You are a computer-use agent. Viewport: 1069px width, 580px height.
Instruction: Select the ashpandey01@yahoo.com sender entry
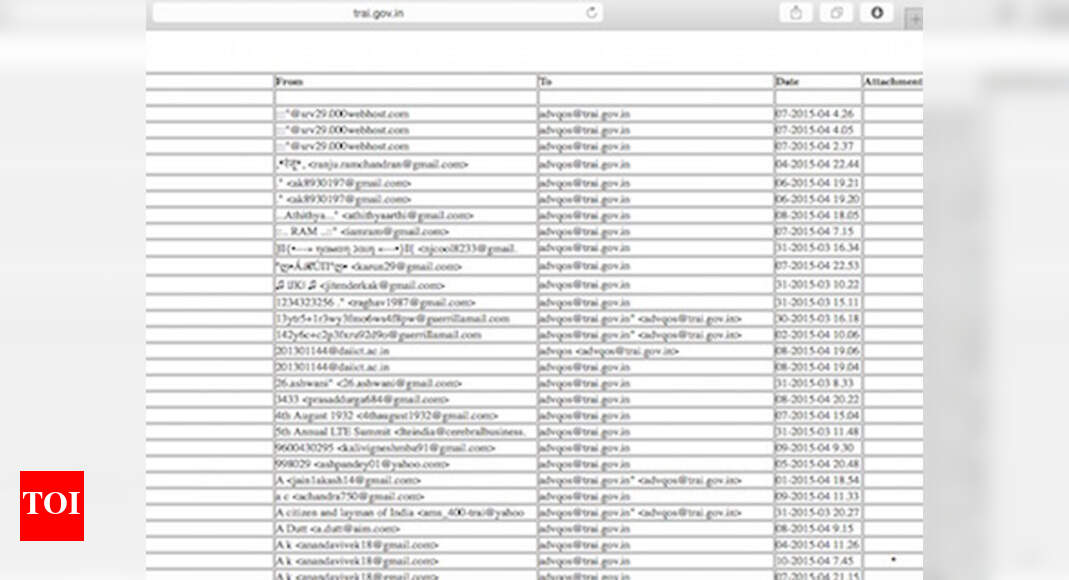tap(363, 464)
